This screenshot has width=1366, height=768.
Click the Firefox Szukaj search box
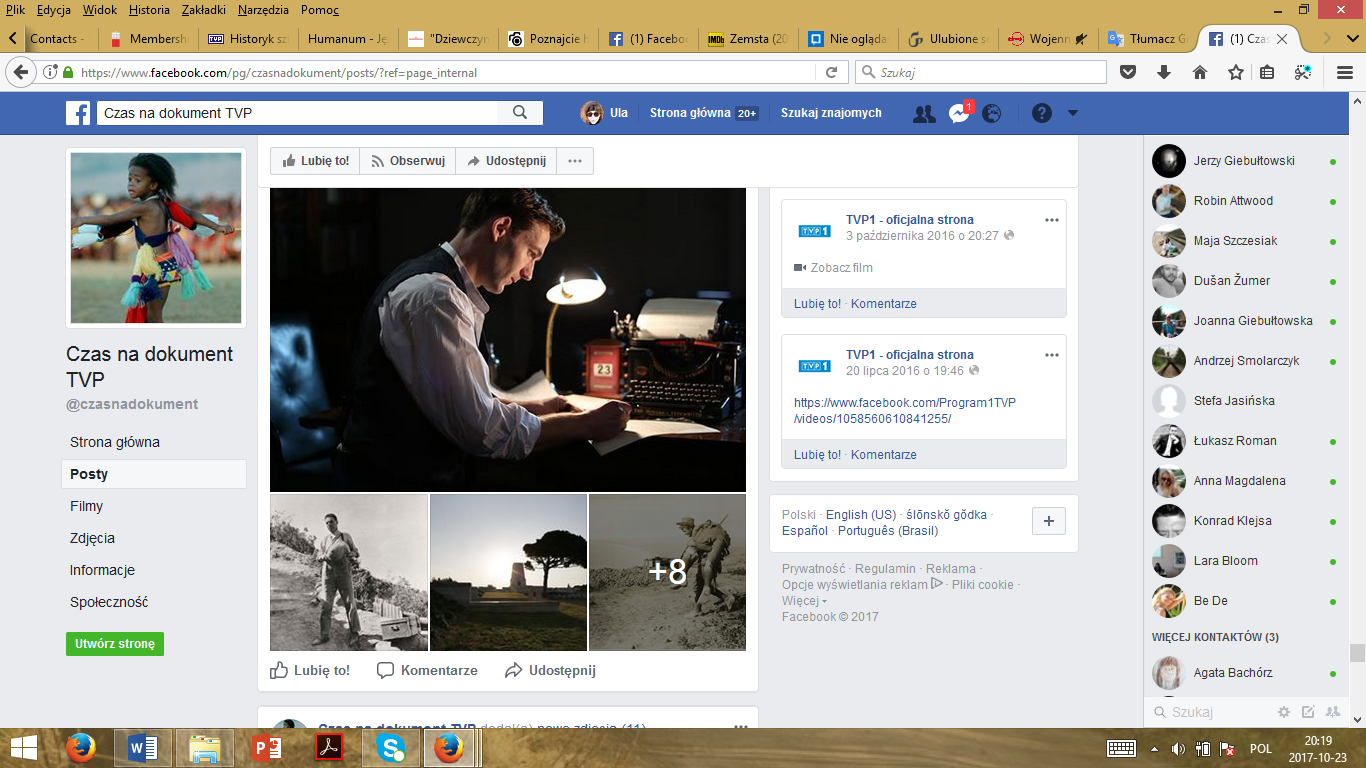pos(981,72)
